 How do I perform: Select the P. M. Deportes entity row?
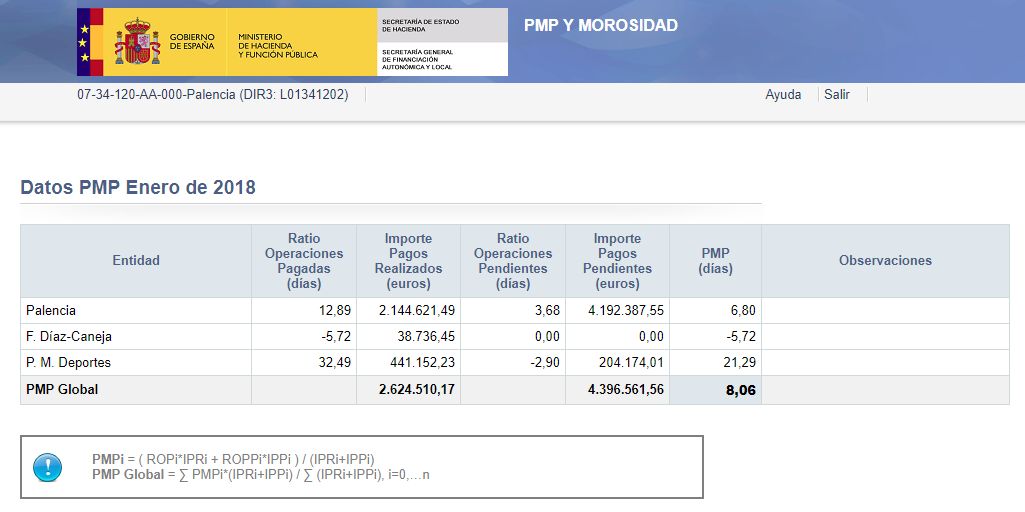click(x=68, y=363)
